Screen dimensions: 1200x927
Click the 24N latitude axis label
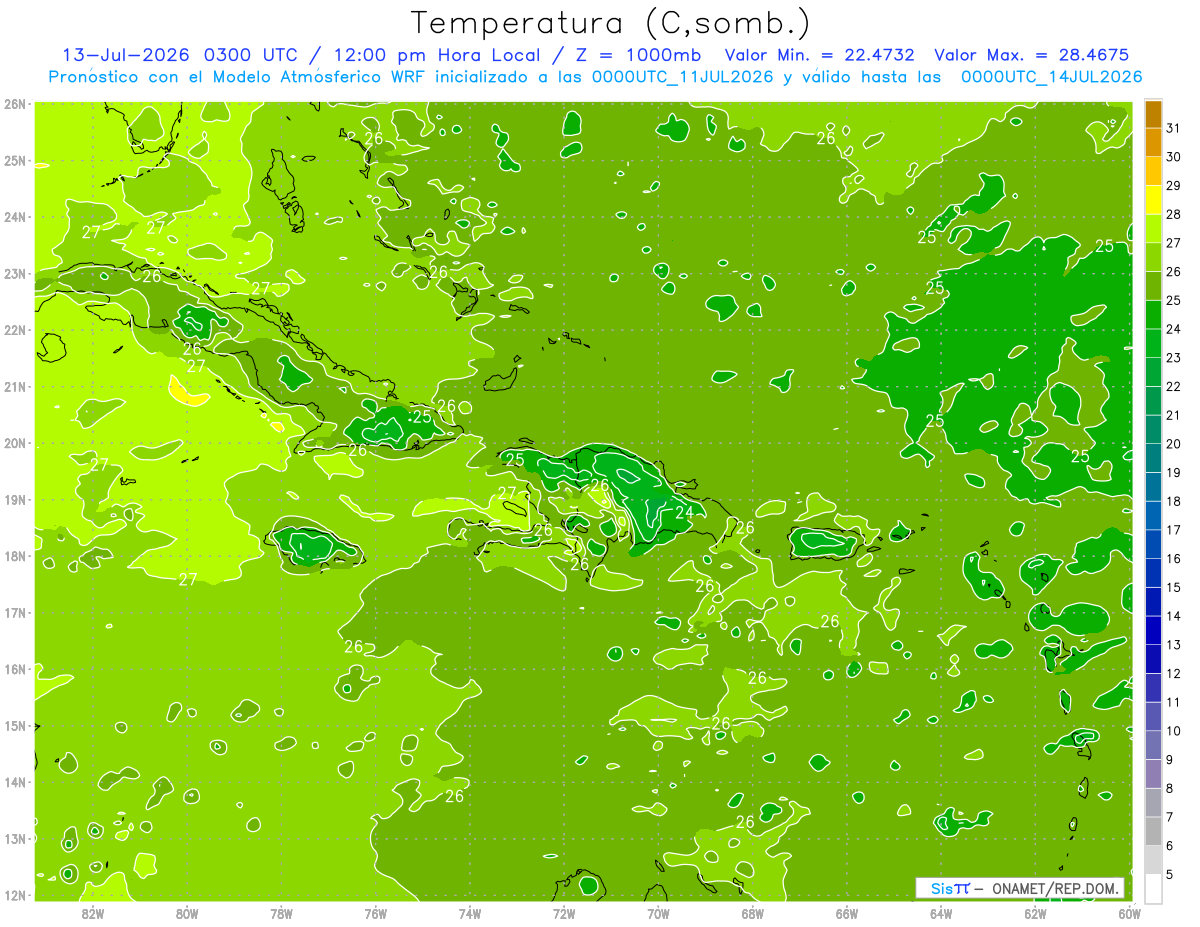pyautogui.click(x=14, y=217)
